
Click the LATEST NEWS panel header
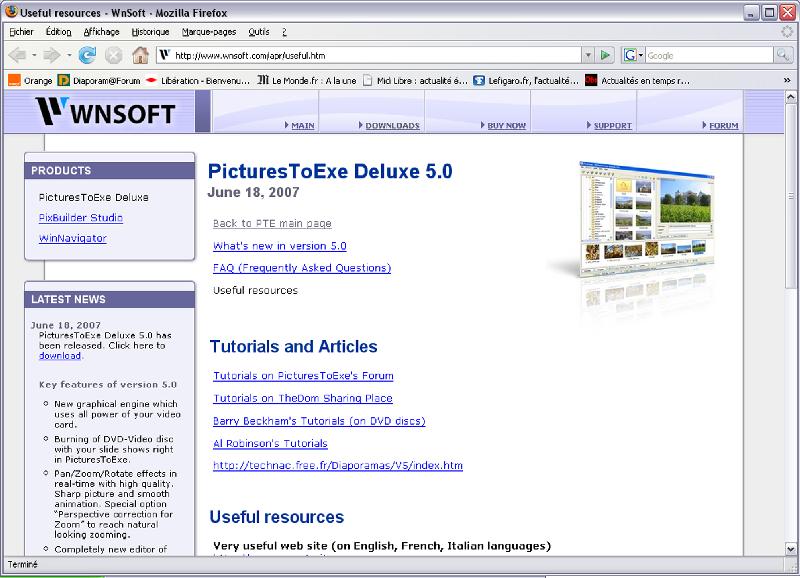(110, 299)
